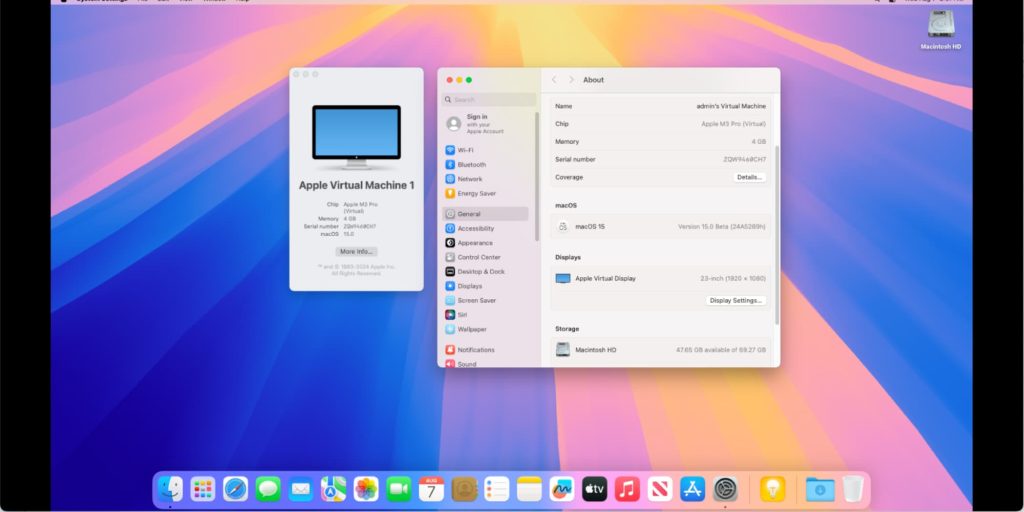
Task: Open the Network settings pane
Action: (x=469, y=179)
